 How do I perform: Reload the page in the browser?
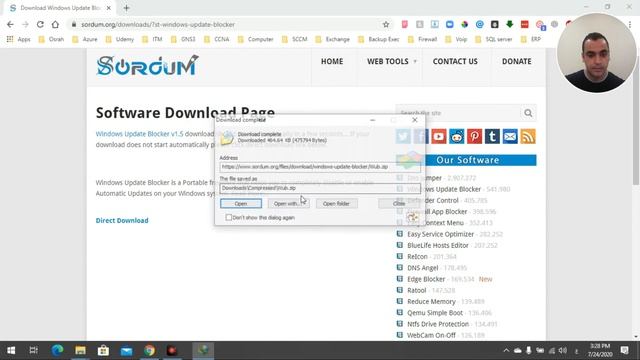click(x=40, y=24)
